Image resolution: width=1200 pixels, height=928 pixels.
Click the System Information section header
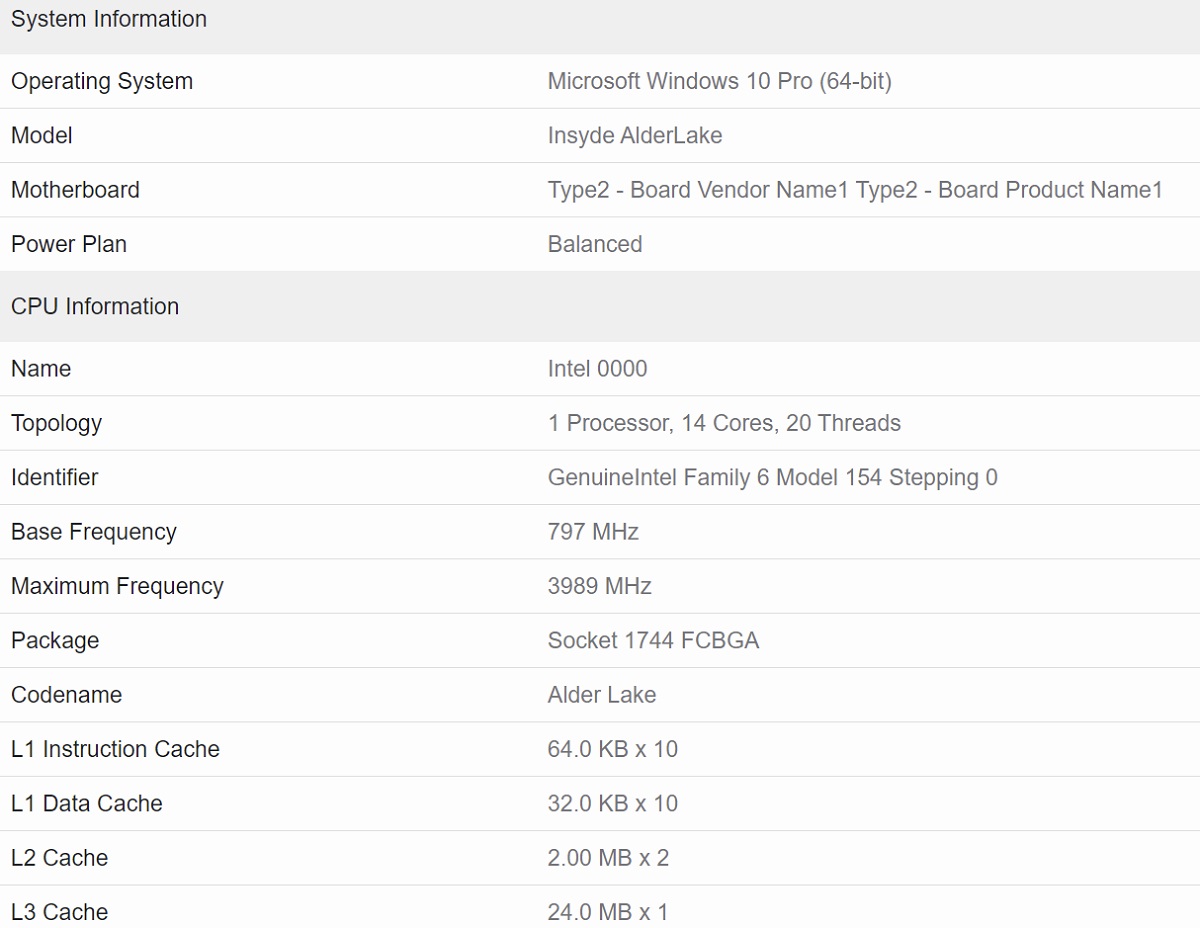click(x=109, y=19)
